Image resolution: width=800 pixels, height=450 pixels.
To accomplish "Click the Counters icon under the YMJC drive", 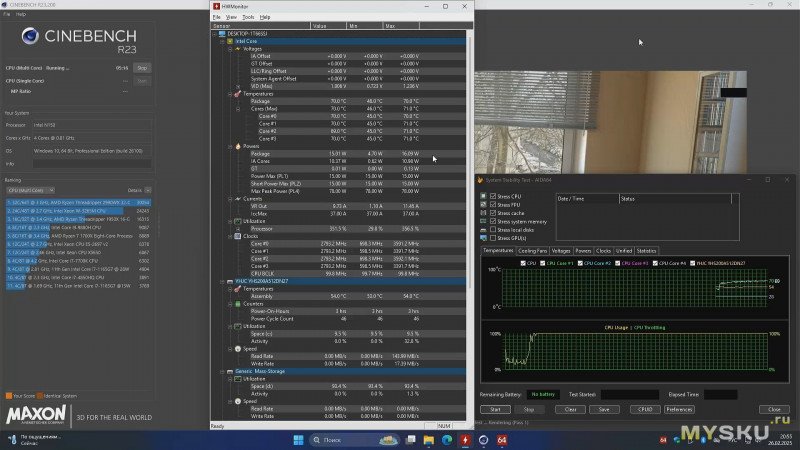I will click(238, 304).
